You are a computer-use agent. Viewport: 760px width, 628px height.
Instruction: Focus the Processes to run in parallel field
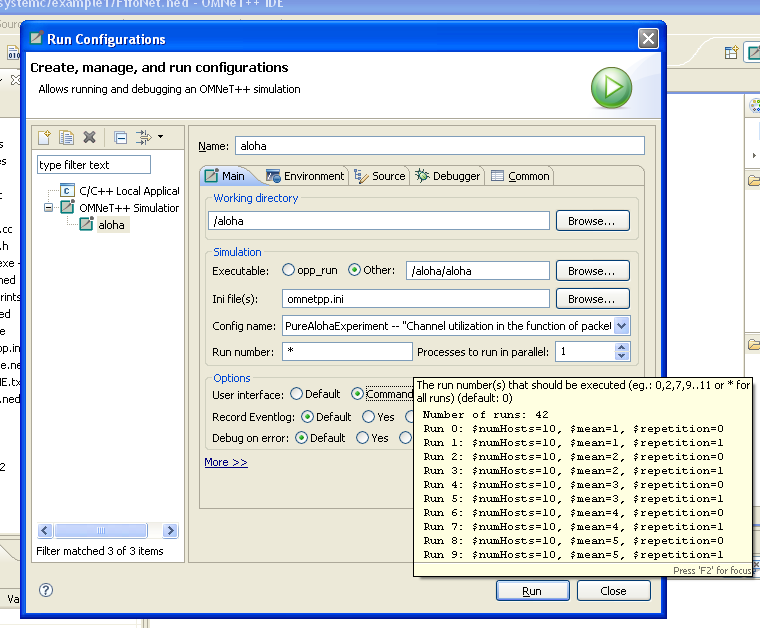585,351
